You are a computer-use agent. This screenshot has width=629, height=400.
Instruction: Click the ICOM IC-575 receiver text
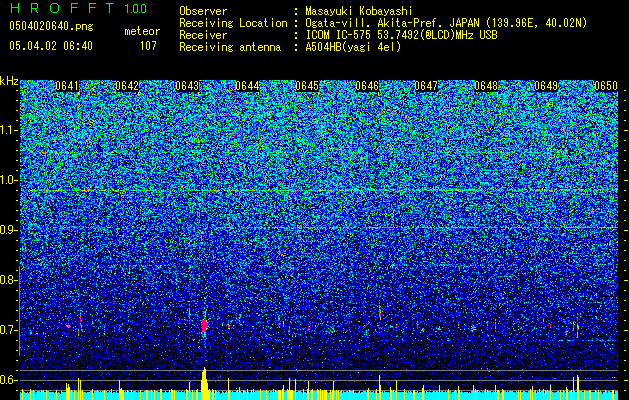tap(401, 35)
